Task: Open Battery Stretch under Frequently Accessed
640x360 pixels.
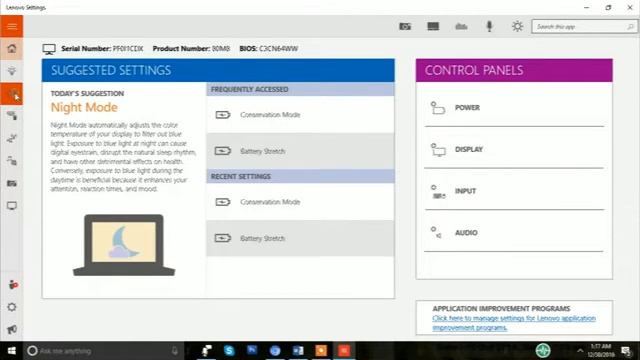Action: 300,151
